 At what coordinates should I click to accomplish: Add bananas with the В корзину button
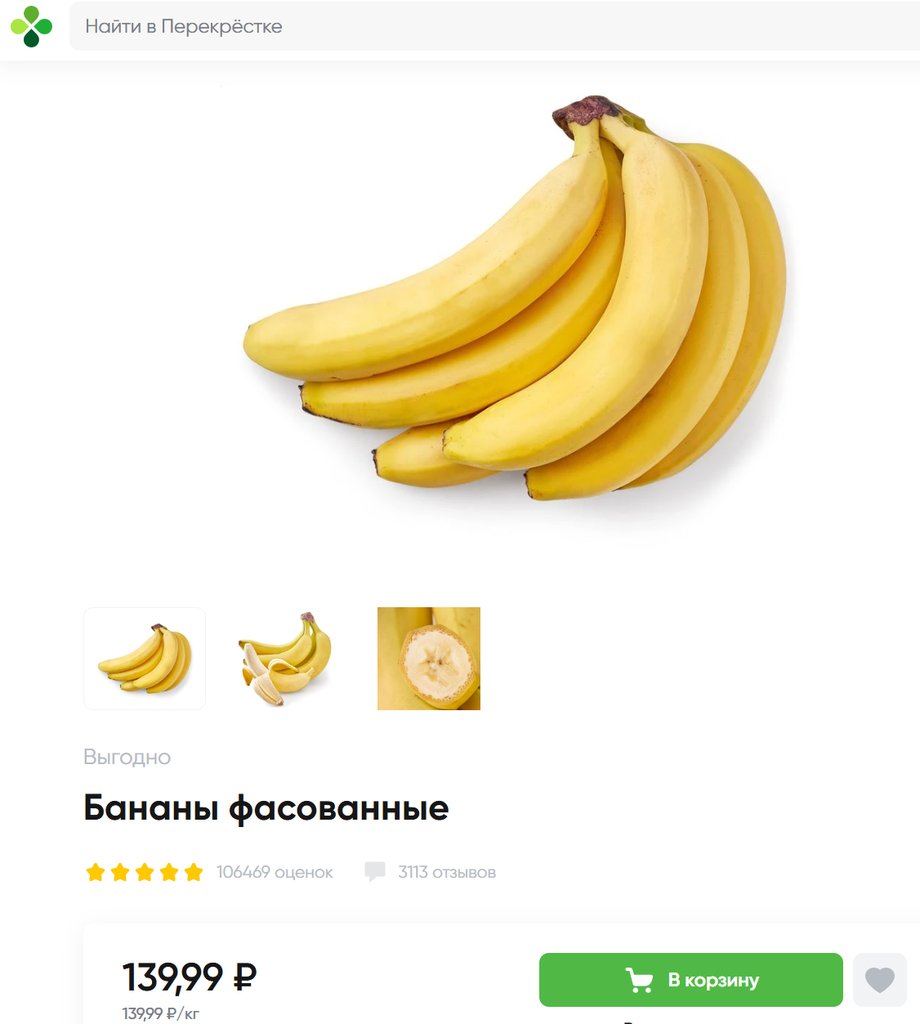click(x=691, y=980)
